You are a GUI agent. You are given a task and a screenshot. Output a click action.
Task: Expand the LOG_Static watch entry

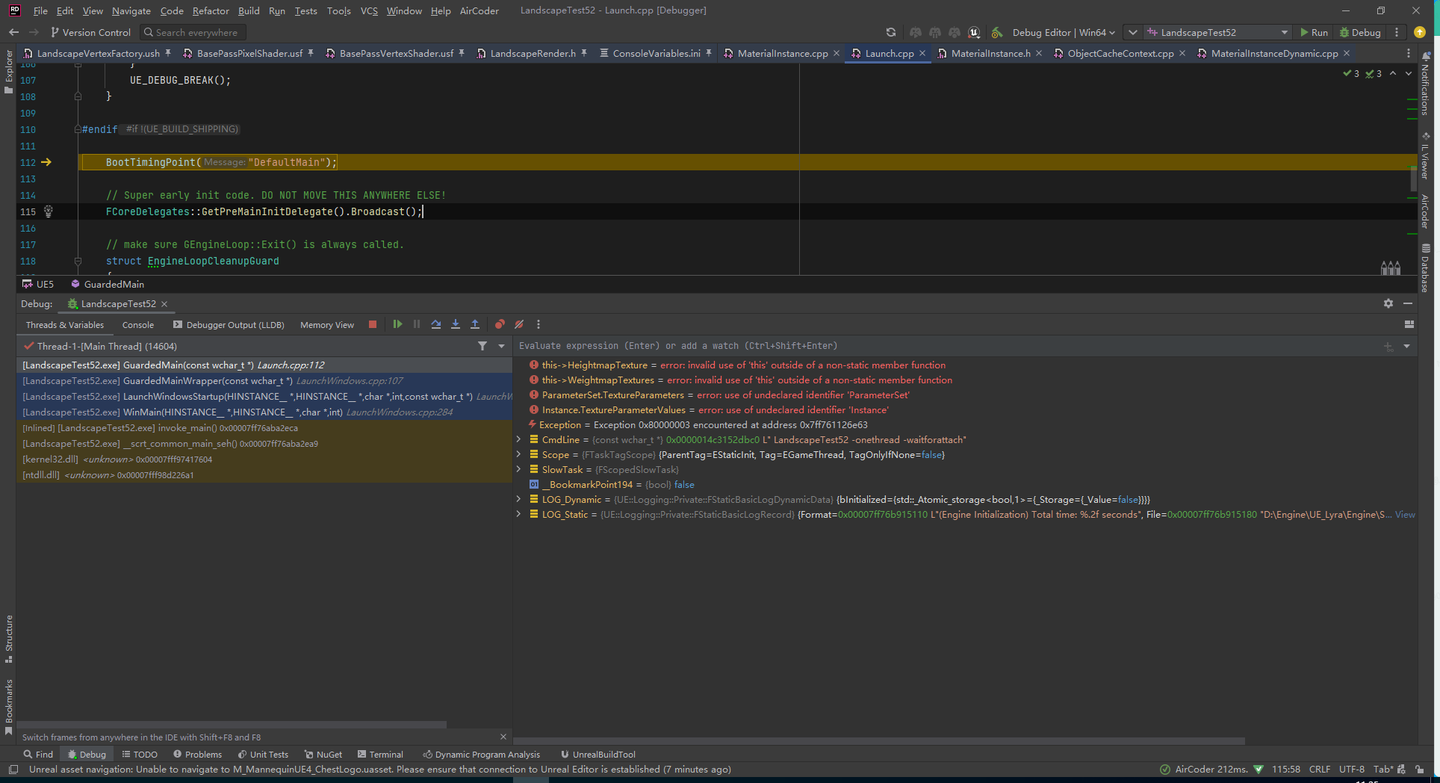(x=517, y=514)
